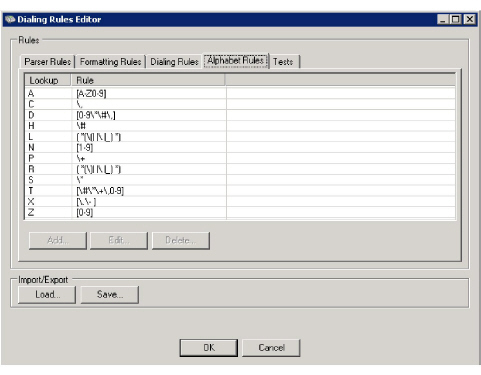This screenshot has width=481, height=375.
Task: Switch to the Parser Rules tab
Action: [47, 62]
